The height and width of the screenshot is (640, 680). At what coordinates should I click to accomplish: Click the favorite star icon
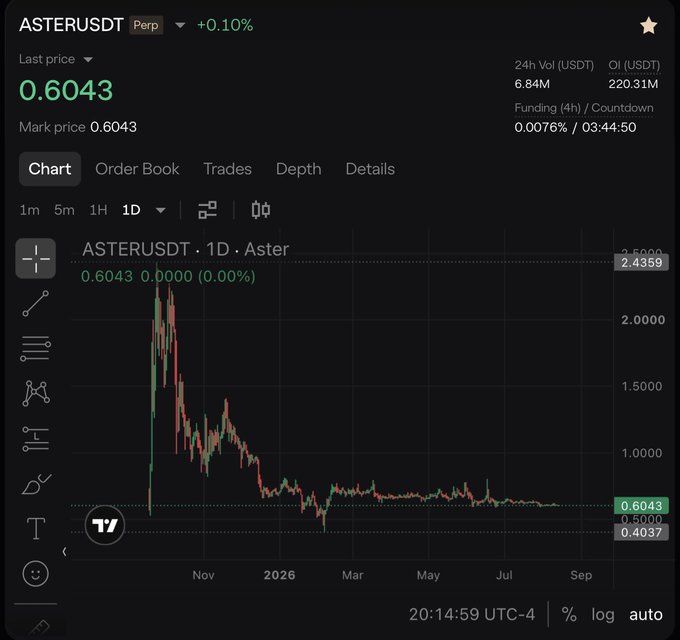[648, 26]
